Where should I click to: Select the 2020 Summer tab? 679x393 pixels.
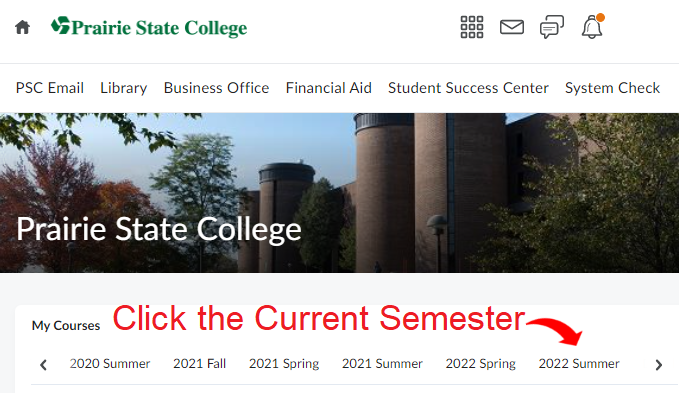click(x=110, y=364)
